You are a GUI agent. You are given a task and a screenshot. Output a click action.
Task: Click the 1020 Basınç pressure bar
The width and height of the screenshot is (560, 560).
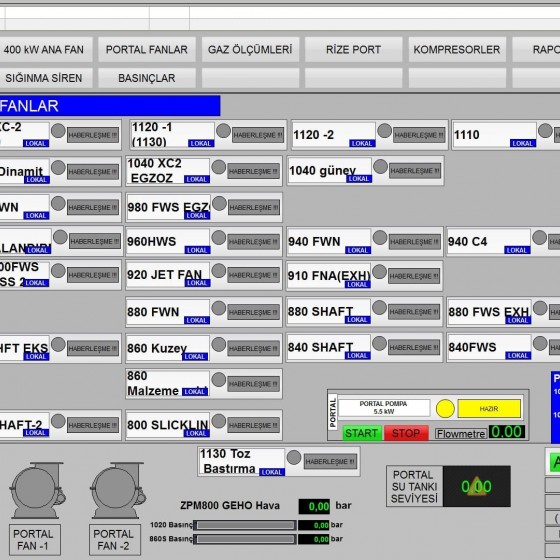point(245,525)
